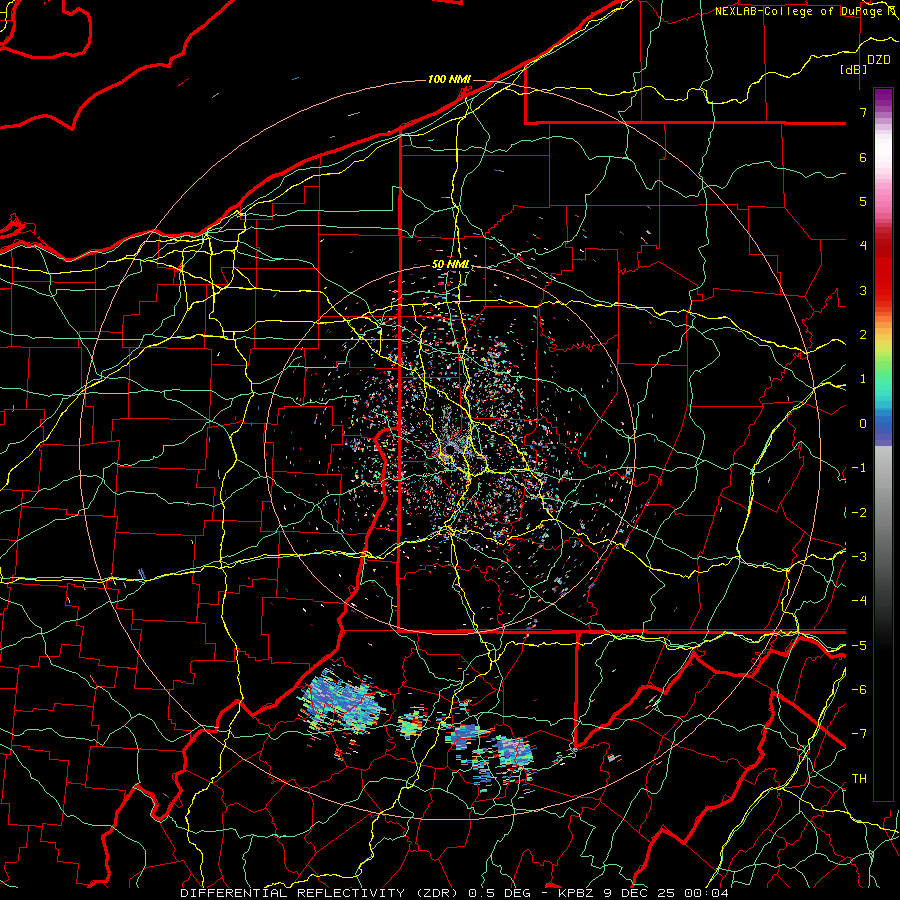Viewport: 900px width, 900px height.
Task: Click the "[dB]" unit label
Action: 854,69
